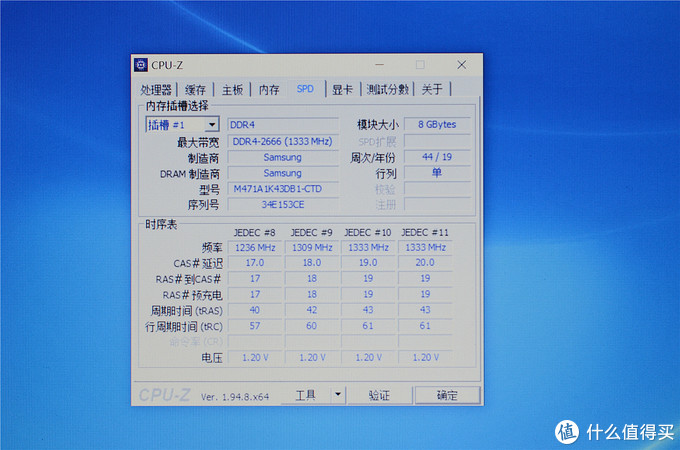Image resolution: width=680 pixels, height=450 pixels.
Task: Click the Ver. 1.94.8.x64 version text
Action: [235, 397]
